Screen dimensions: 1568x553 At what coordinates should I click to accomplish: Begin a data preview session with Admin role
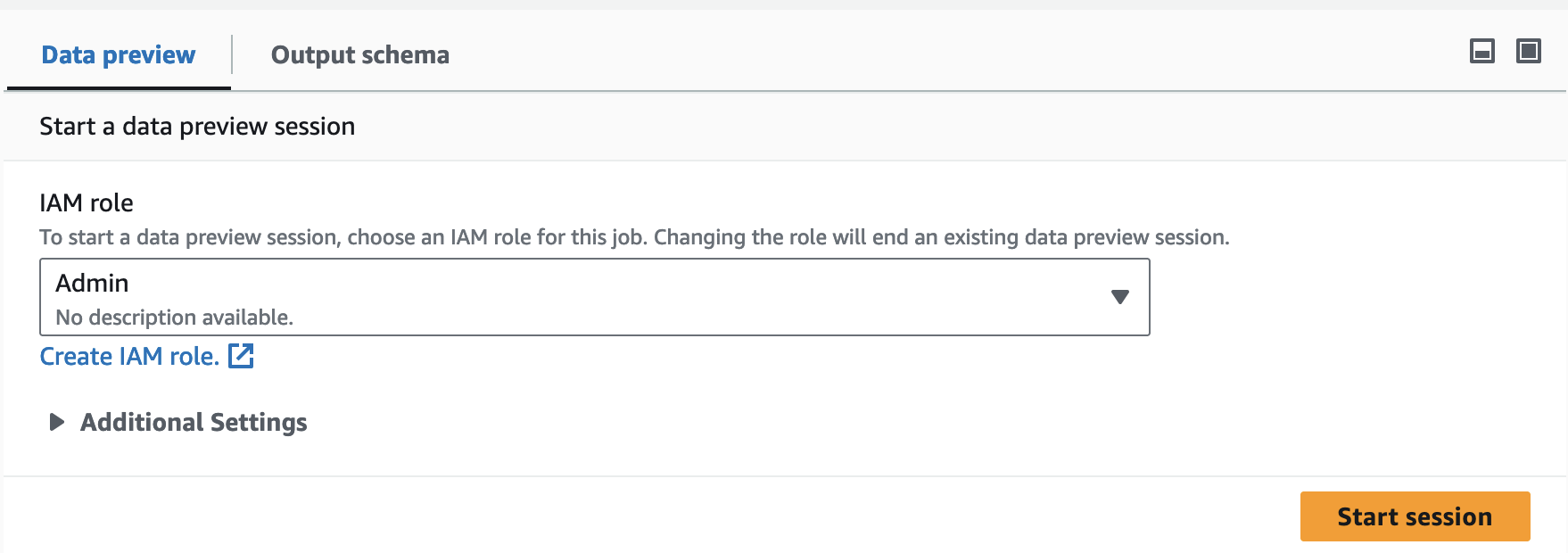pos(1415,516)
